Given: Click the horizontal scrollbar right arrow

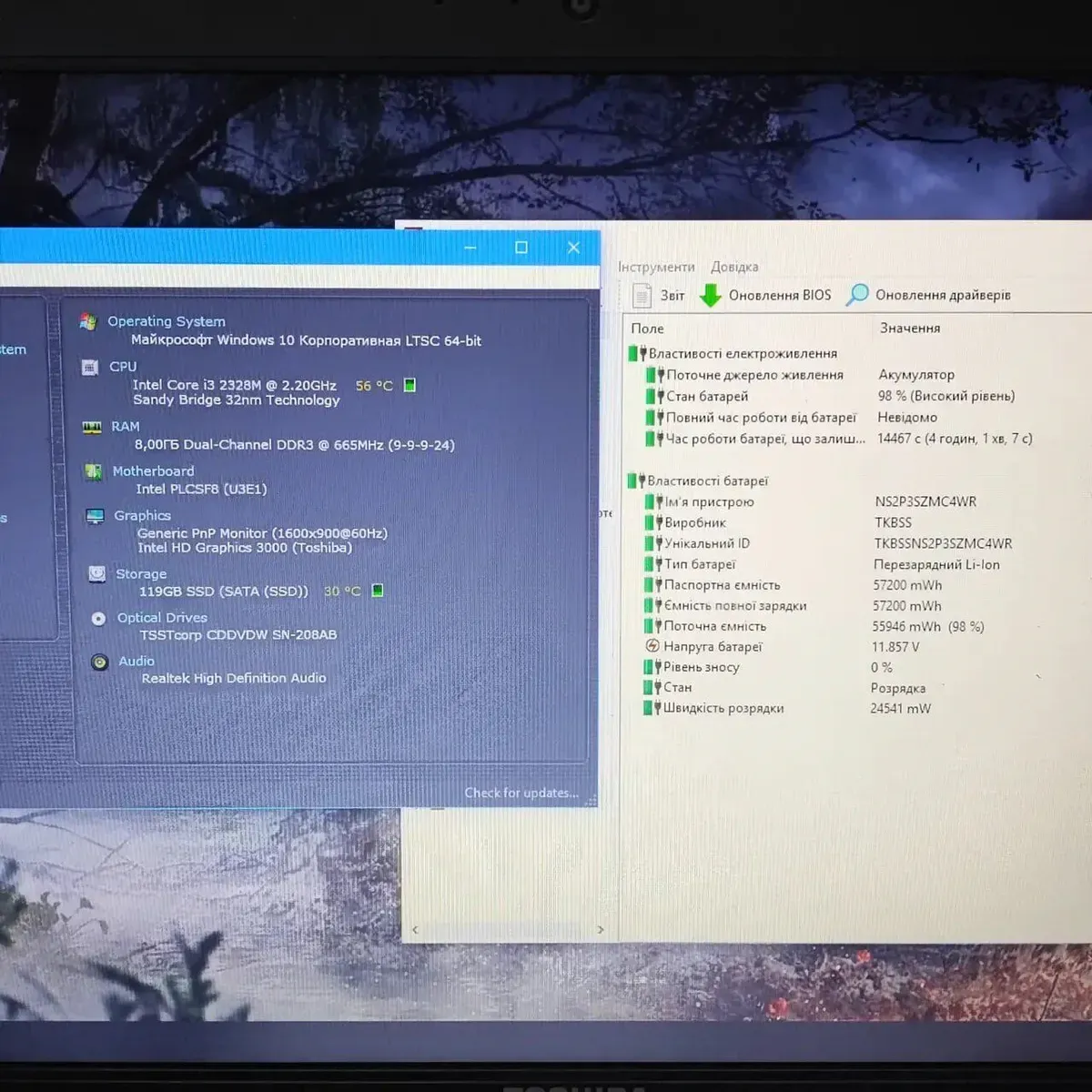Looking at the screenshot, I should (x=601, y=929).
